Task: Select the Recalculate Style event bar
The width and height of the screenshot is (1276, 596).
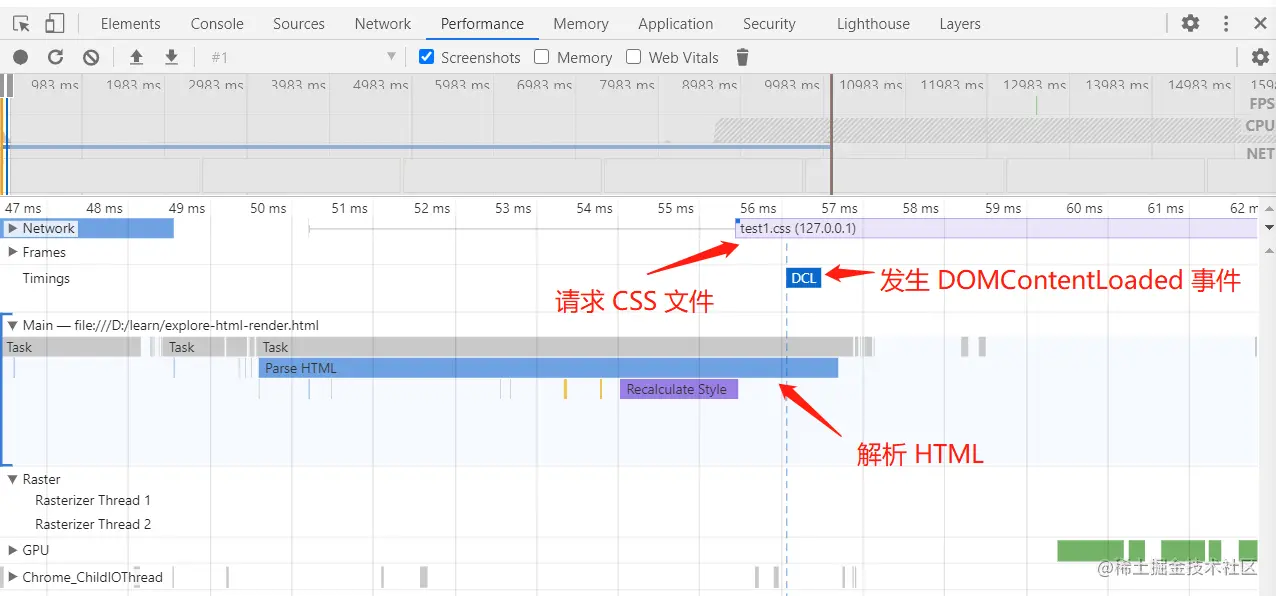Action: [x=679, y=389]
